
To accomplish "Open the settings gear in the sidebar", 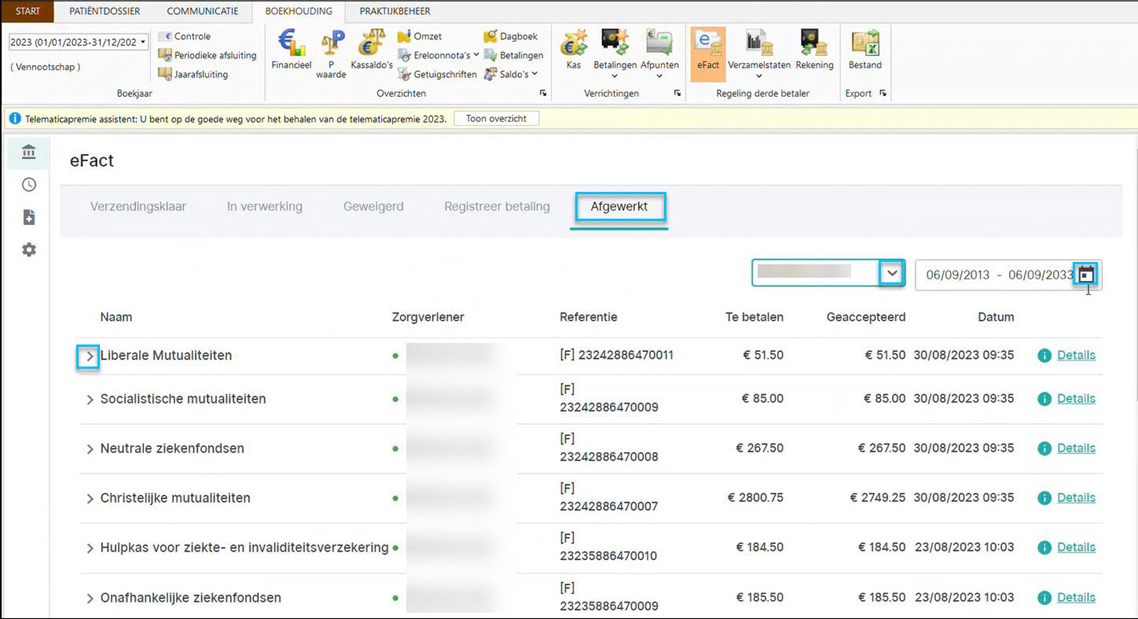I will pyautogui.click(x=29, y=250).
